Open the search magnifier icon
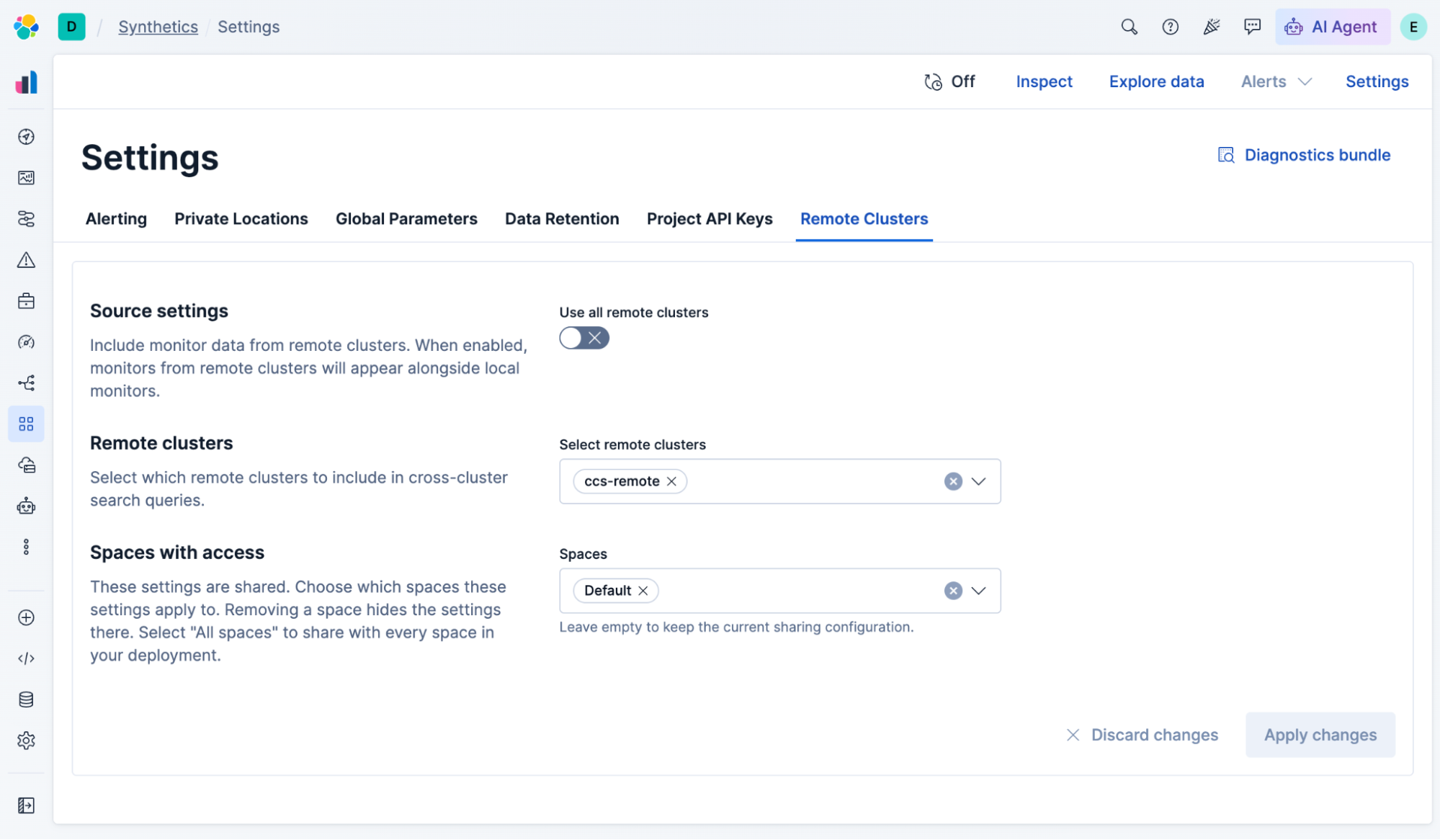The height and width of the screenshot is (840, 1440). pos(1129,27)
